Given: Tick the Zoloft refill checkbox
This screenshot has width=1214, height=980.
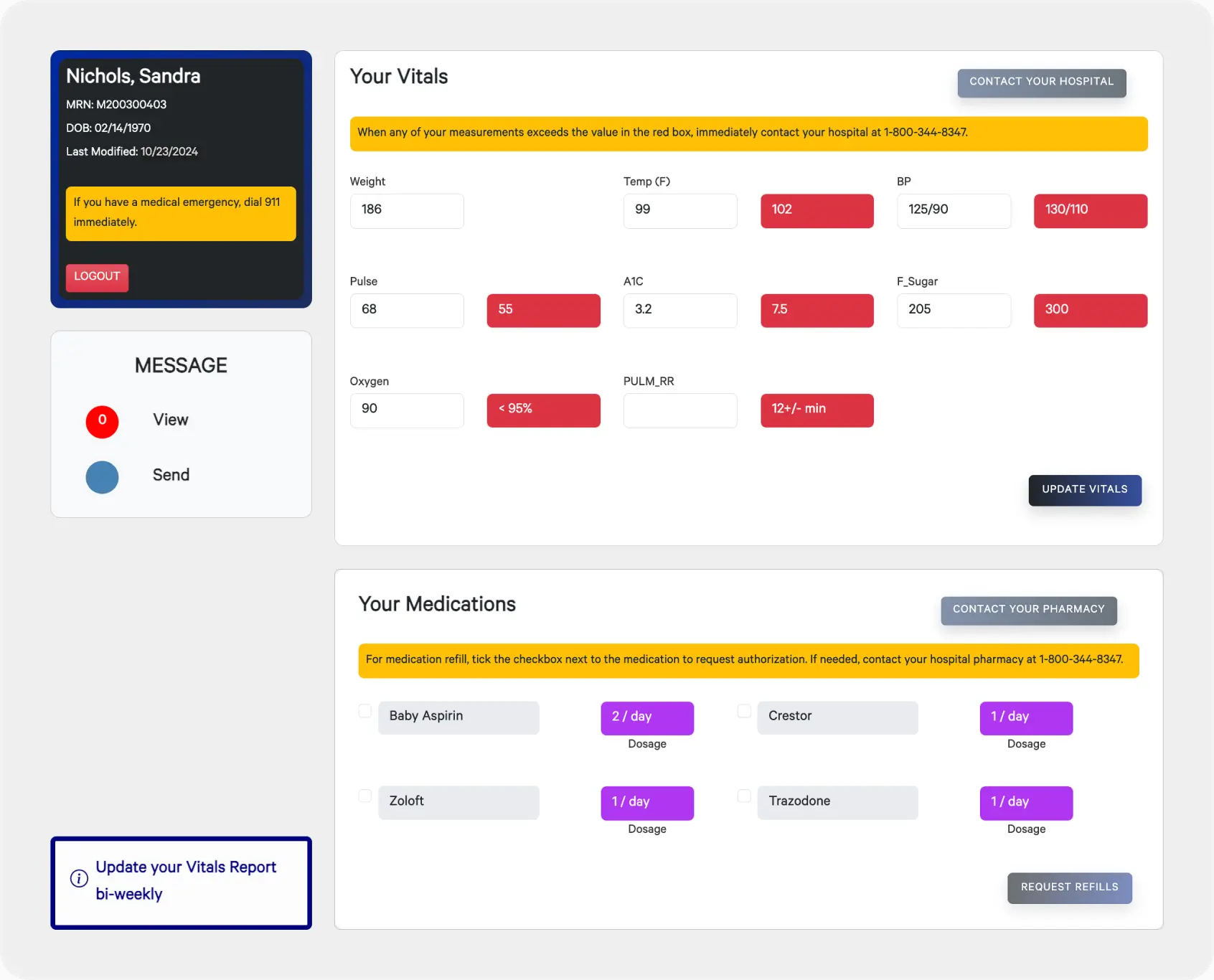Looking at the screenshot, I should click(364, 796).
